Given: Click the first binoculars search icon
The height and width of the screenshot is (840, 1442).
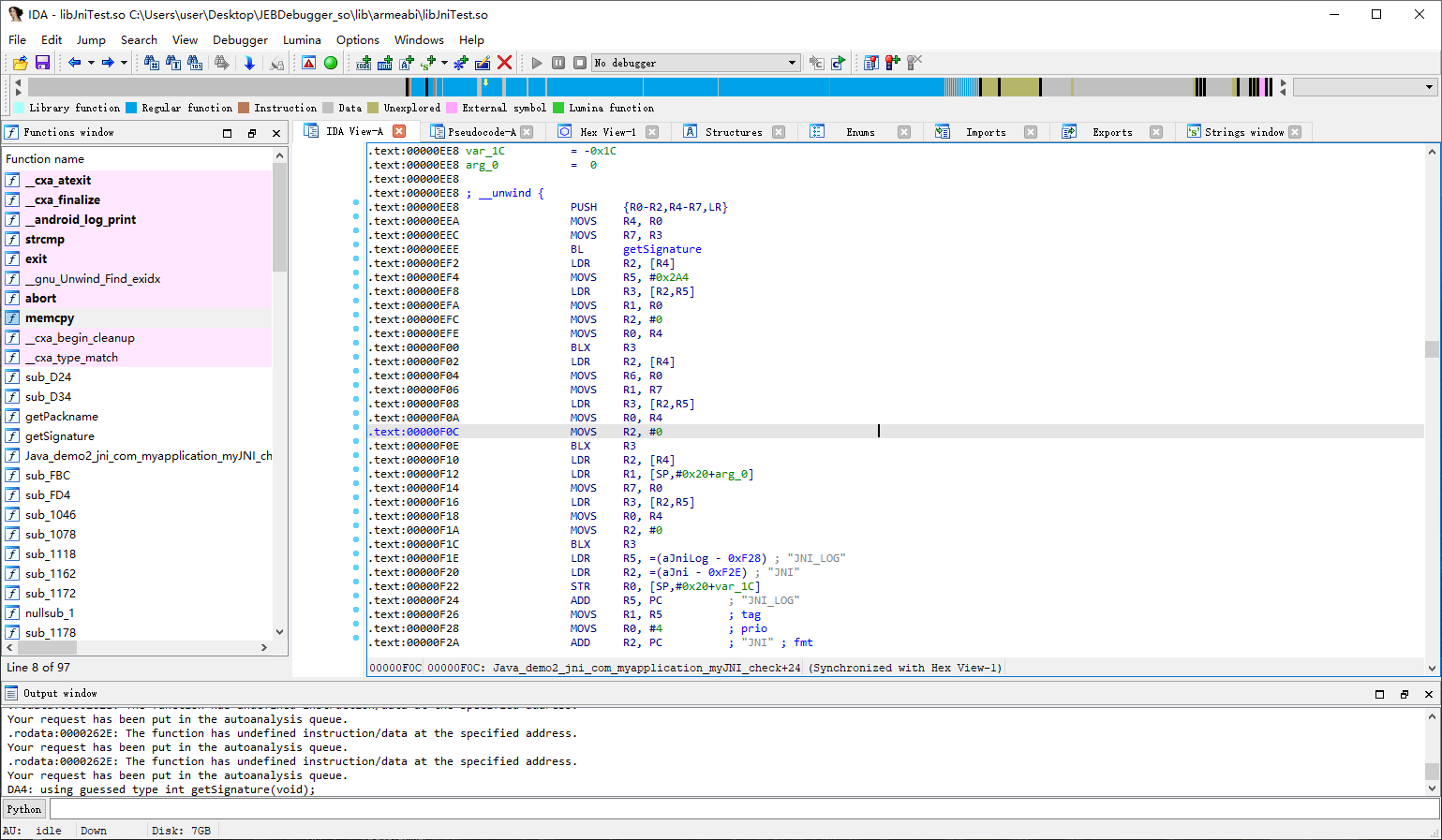Looking at the screenshot, I should tap(152, 63).
